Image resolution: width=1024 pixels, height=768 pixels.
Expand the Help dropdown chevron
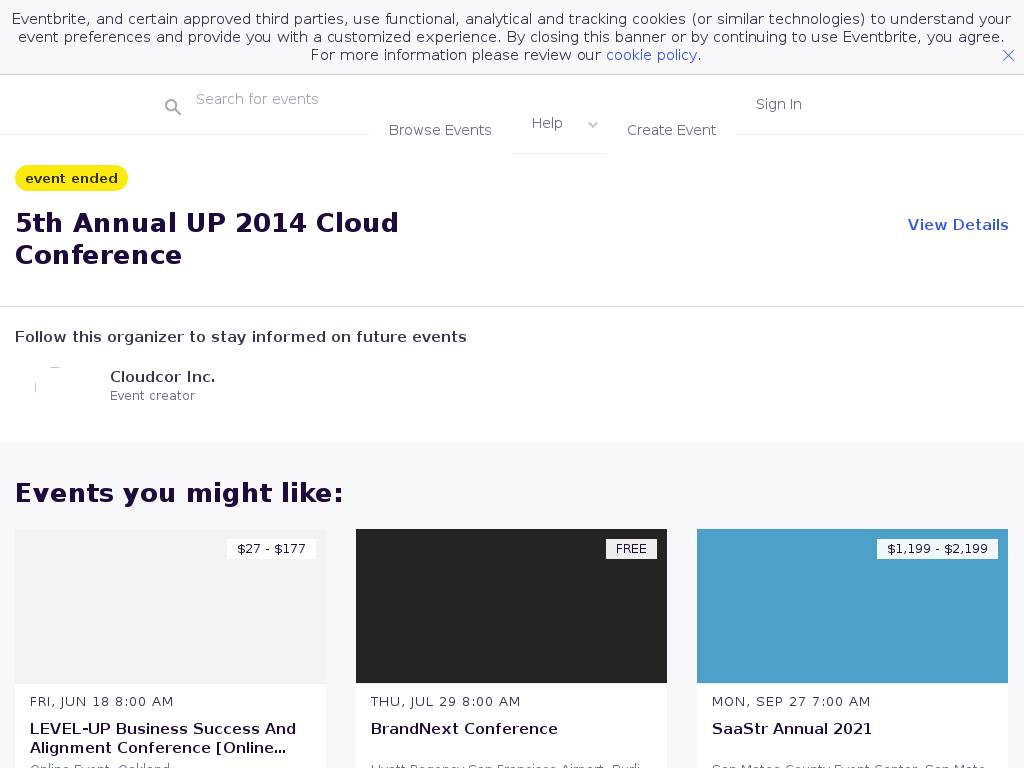tap(592, 125)
